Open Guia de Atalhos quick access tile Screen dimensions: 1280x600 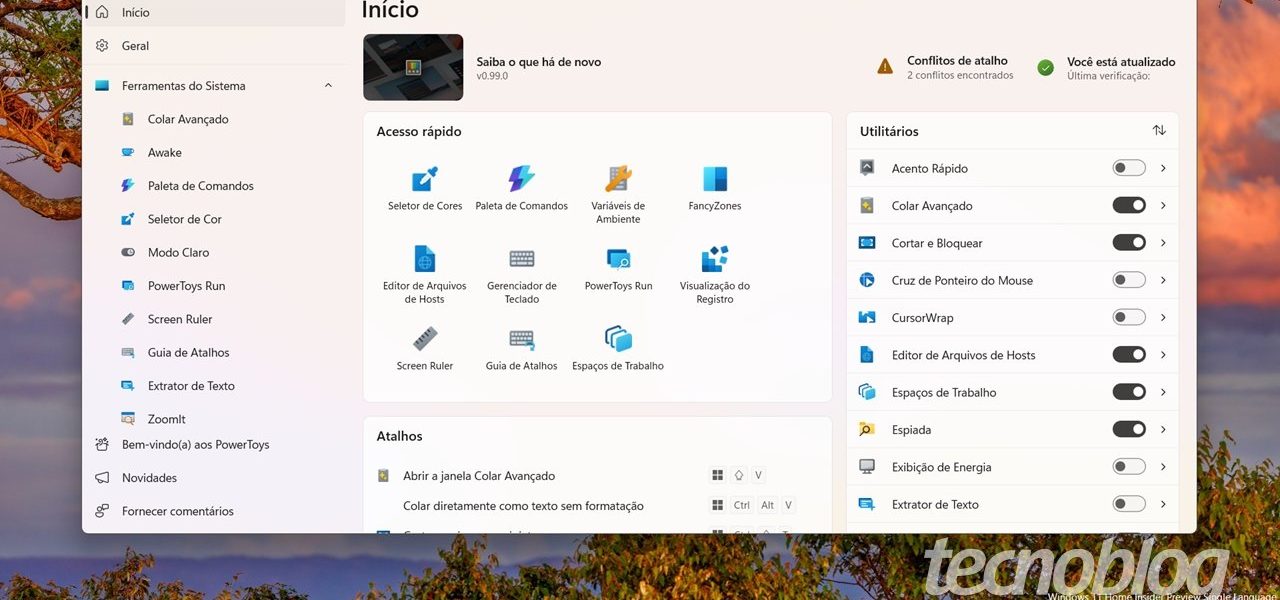(x=521, y=348)
